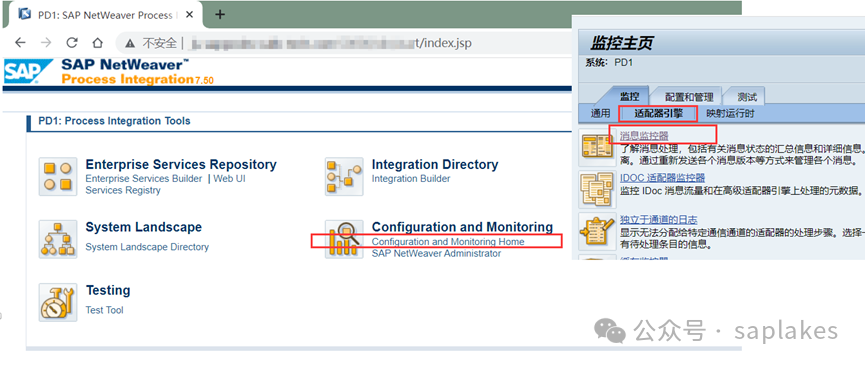Click the Configuration and Monitoring chart icon
Image resolution: width=865 pixels, height=365 pixels.
point(344,239)
